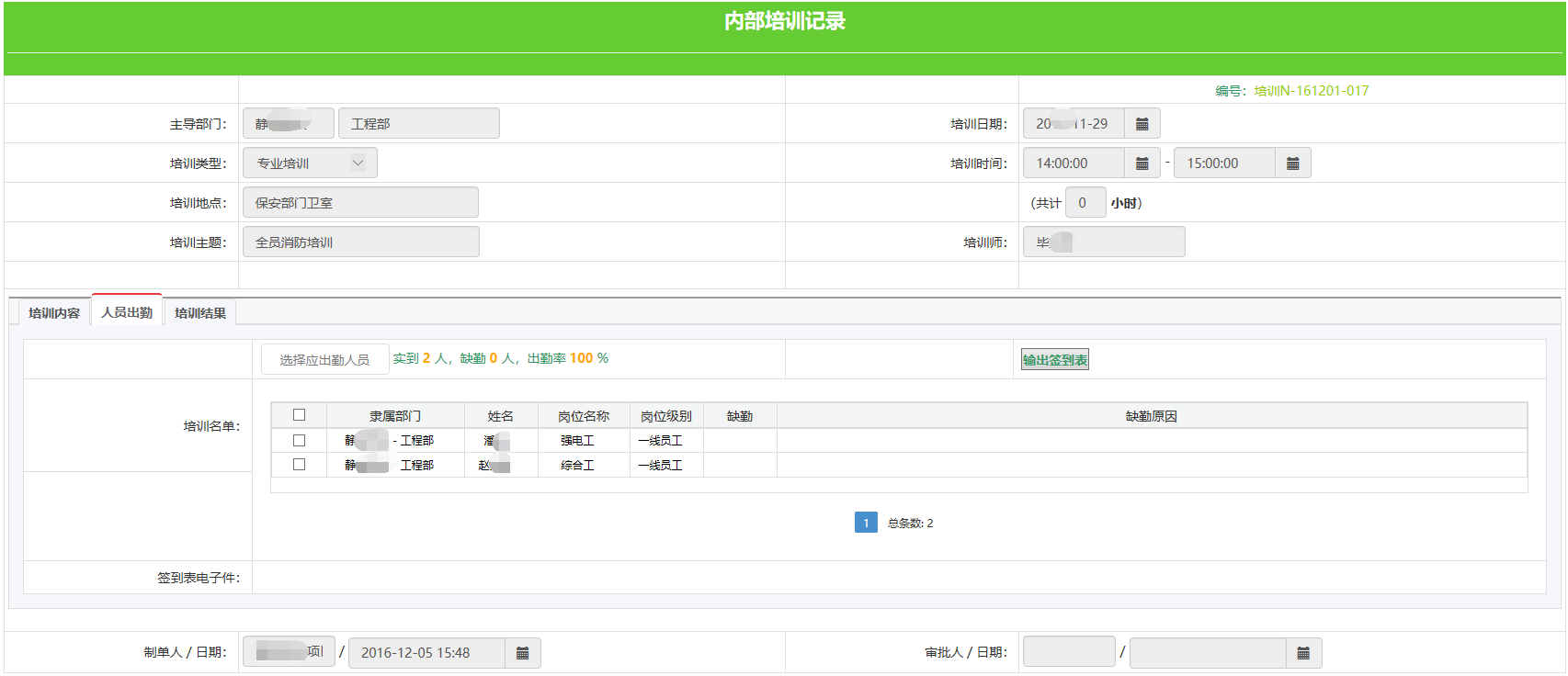The width and height of the screenshot is (1568, 676).
Task: Open calendar icon for approver date
Action: 1302,653
